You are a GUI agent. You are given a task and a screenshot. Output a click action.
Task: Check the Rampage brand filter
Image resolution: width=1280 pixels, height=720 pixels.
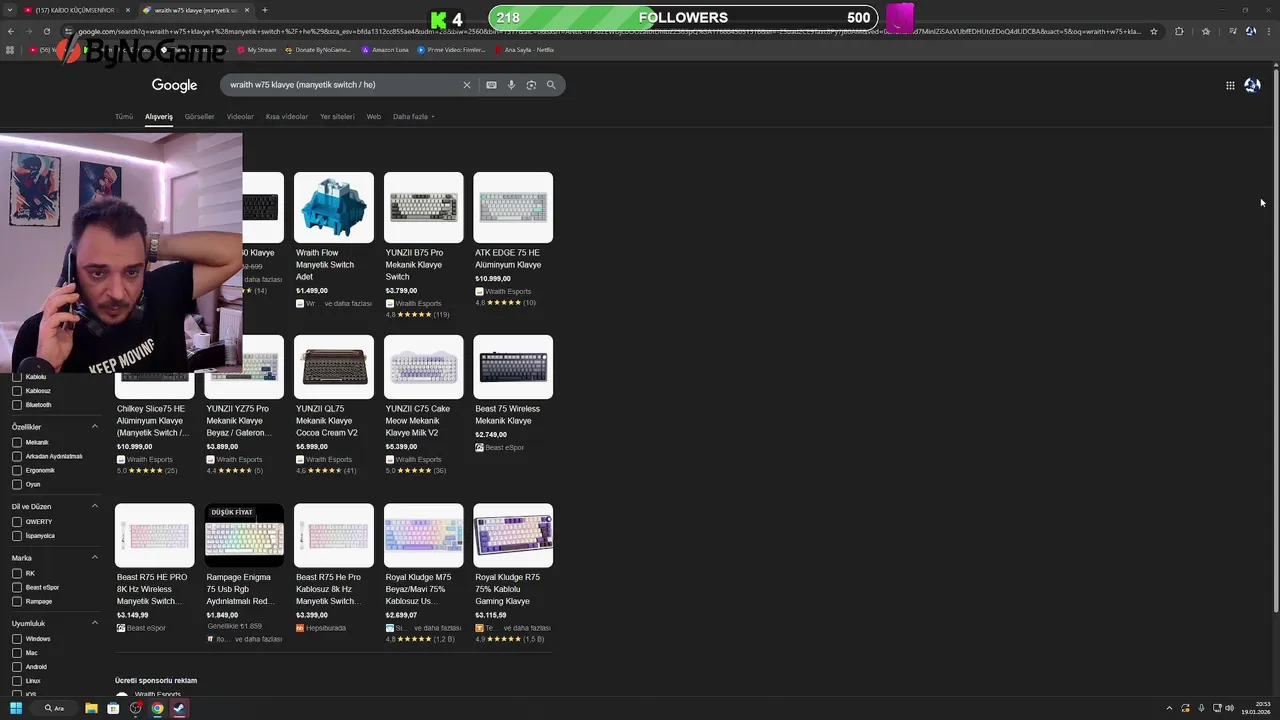pyautogui.click(x=17, y=601)
